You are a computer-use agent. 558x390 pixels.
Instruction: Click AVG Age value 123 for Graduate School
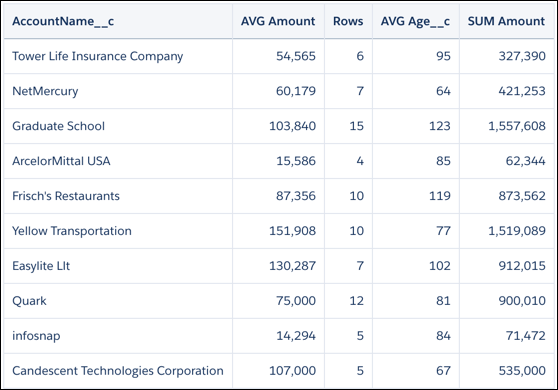point(440,126)
